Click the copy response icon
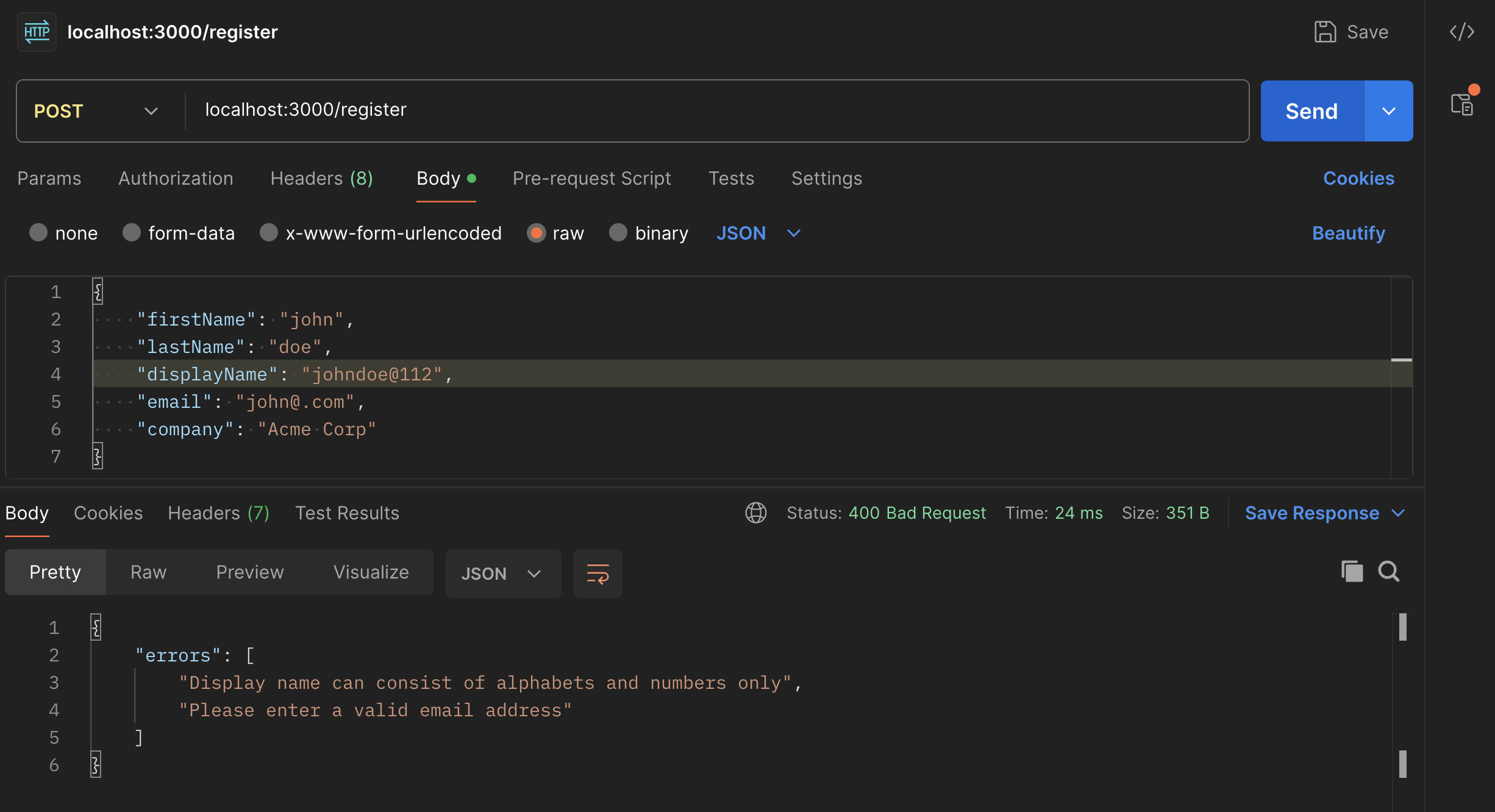Viewport: 1495px width, 812px height. point(1352,571)
